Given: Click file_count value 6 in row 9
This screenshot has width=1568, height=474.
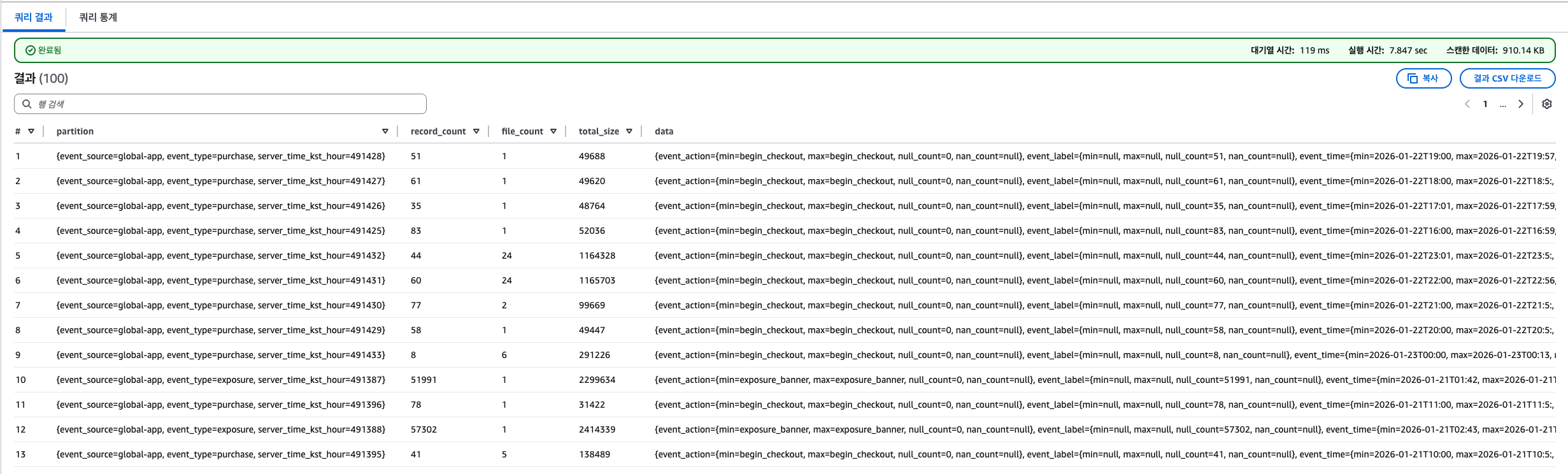Looking at the screenshot, I should (x=504, y=355).
